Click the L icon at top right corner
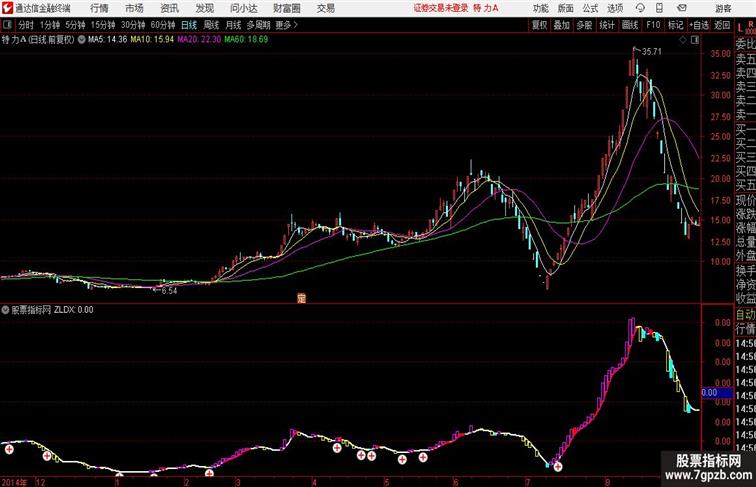 [740, 28]
